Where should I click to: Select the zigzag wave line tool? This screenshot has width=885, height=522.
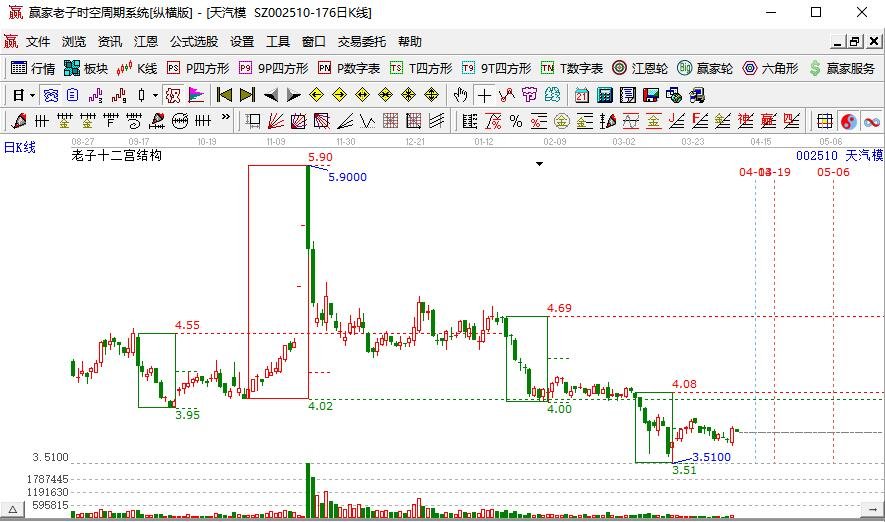(367, 121)
